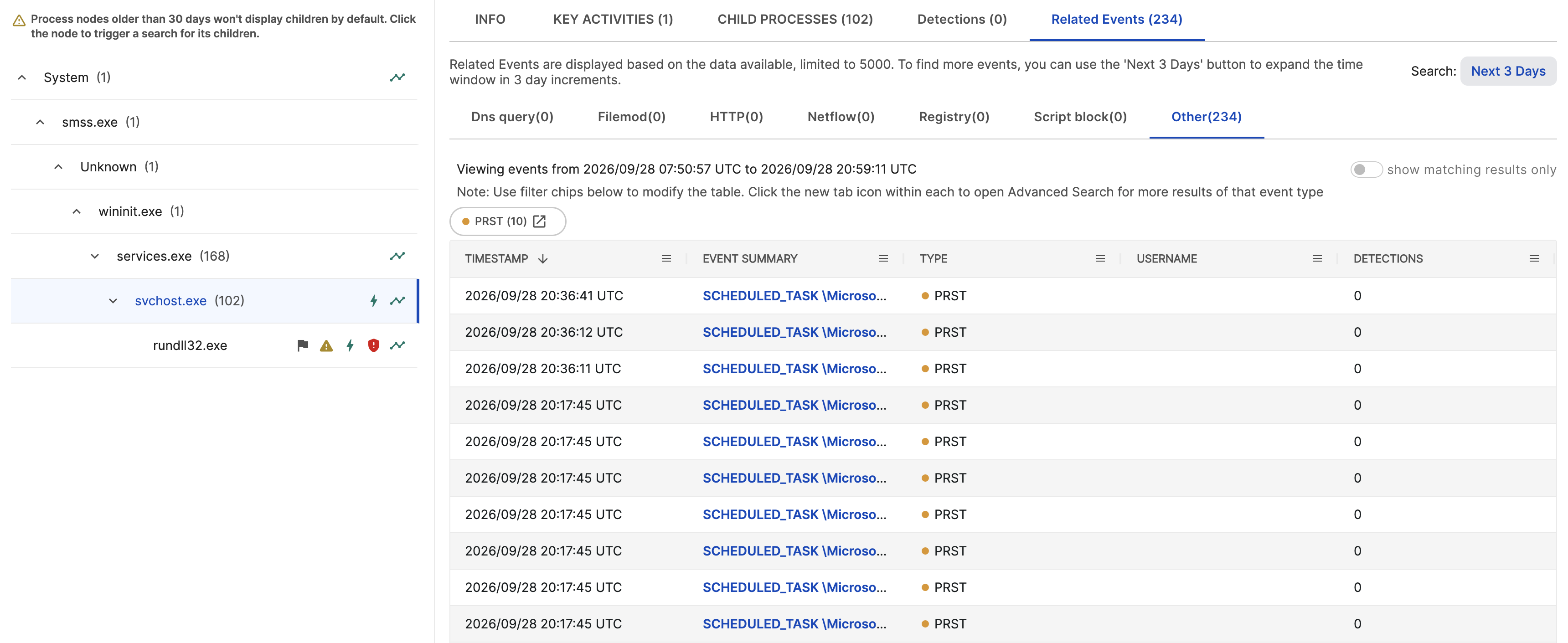Click the TIMESTAMP sort arrow
The height and width of the screenshot is (643, 1568).
tap(543, 258)
